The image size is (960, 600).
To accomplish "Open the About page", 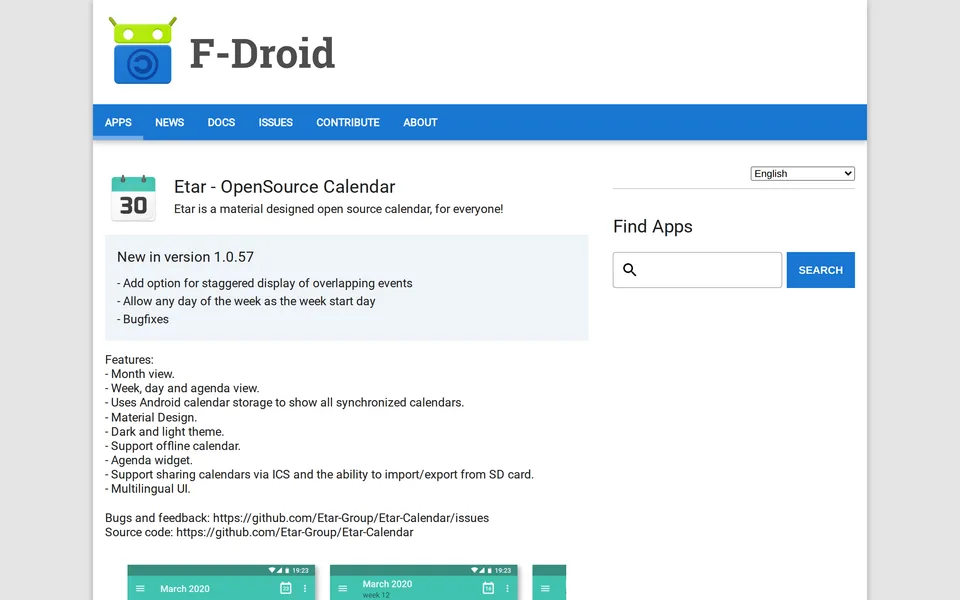I will pyautogui.click(x=420, y=122).
